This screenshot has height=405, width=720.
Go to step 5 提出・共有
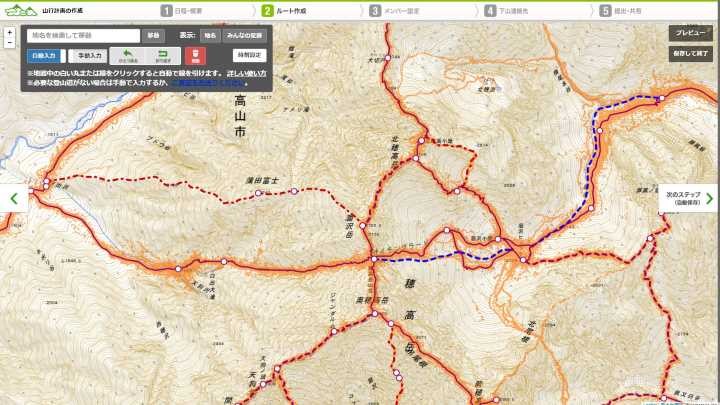[x=620, y=11]
